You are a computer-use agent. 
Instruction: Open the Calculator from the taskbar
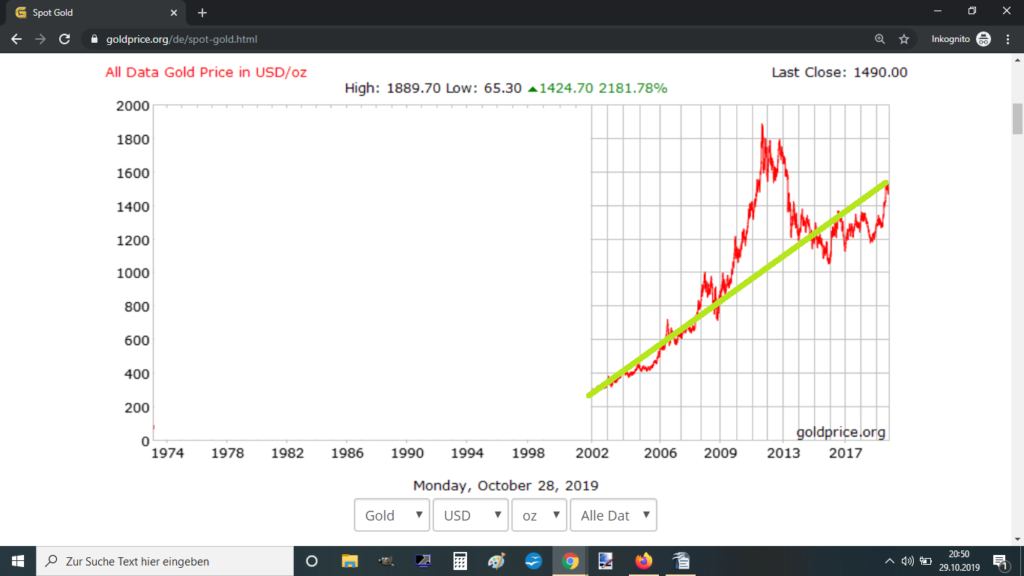[x=460, y=561]
